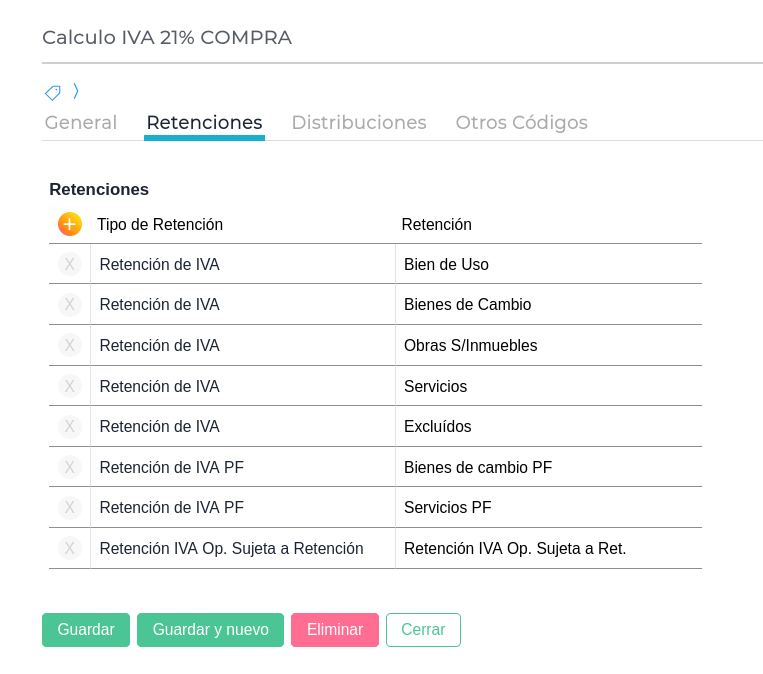This screenshot has width=763, height=674.
Task: Remove the Obras S/Inmuebles retention row
Action: [69, 345]
